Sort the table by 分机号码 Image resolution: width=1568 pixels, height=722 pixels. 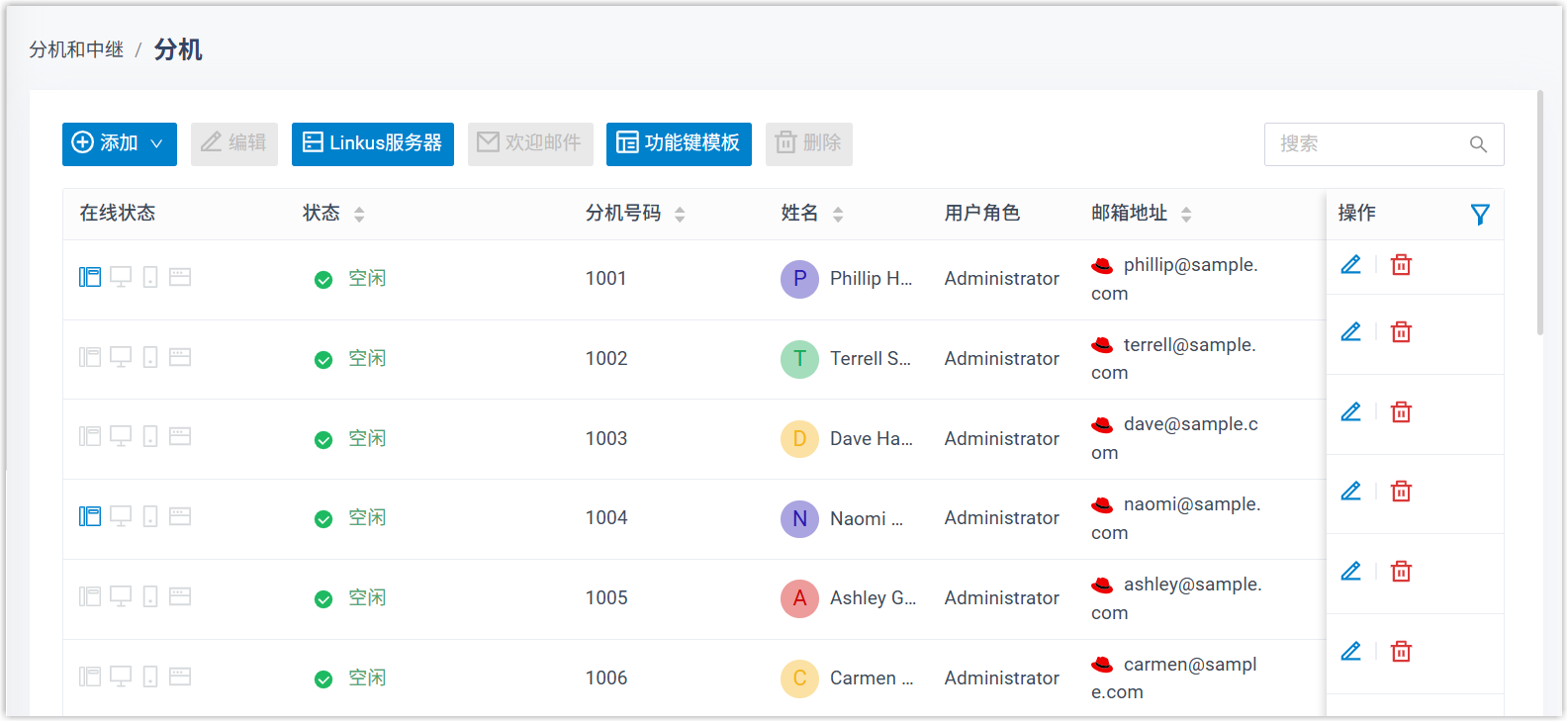pos(680,215)
